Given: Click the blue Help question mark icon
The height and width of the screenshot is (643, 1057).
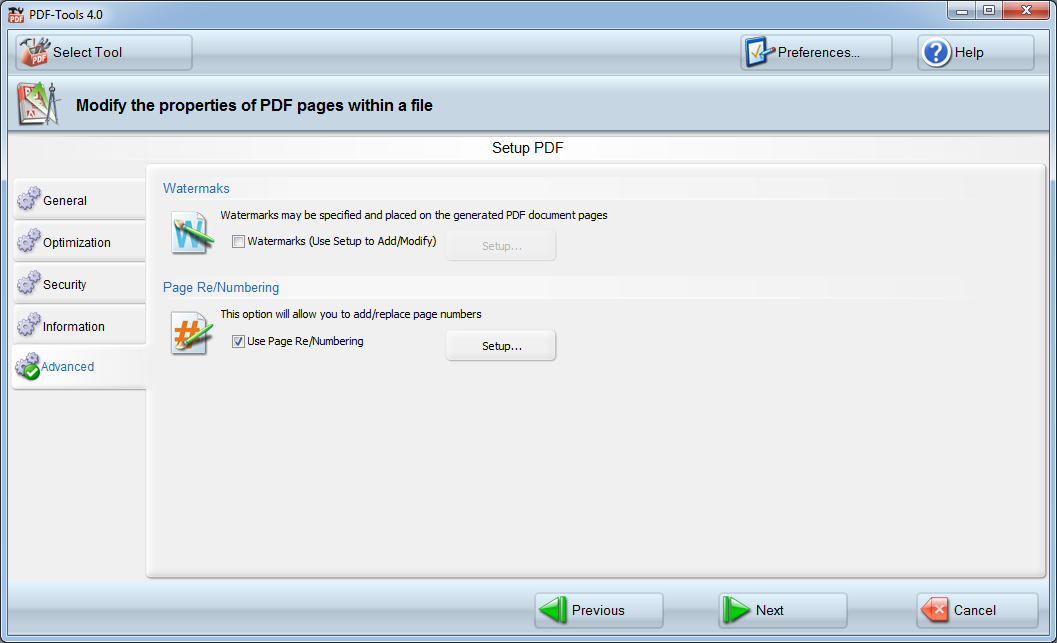Looking at the screenshot, I should click(937, 52).
